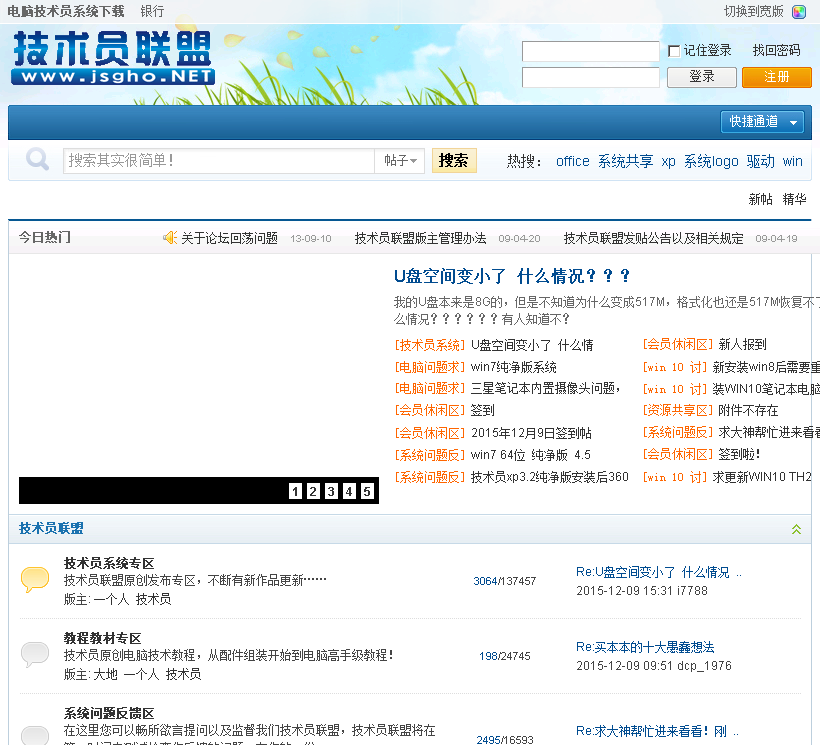The width and height of the screenshot is (820, 745).
Task: Open the 帖子 search type dropdown
Action: [x=400, y=161]
